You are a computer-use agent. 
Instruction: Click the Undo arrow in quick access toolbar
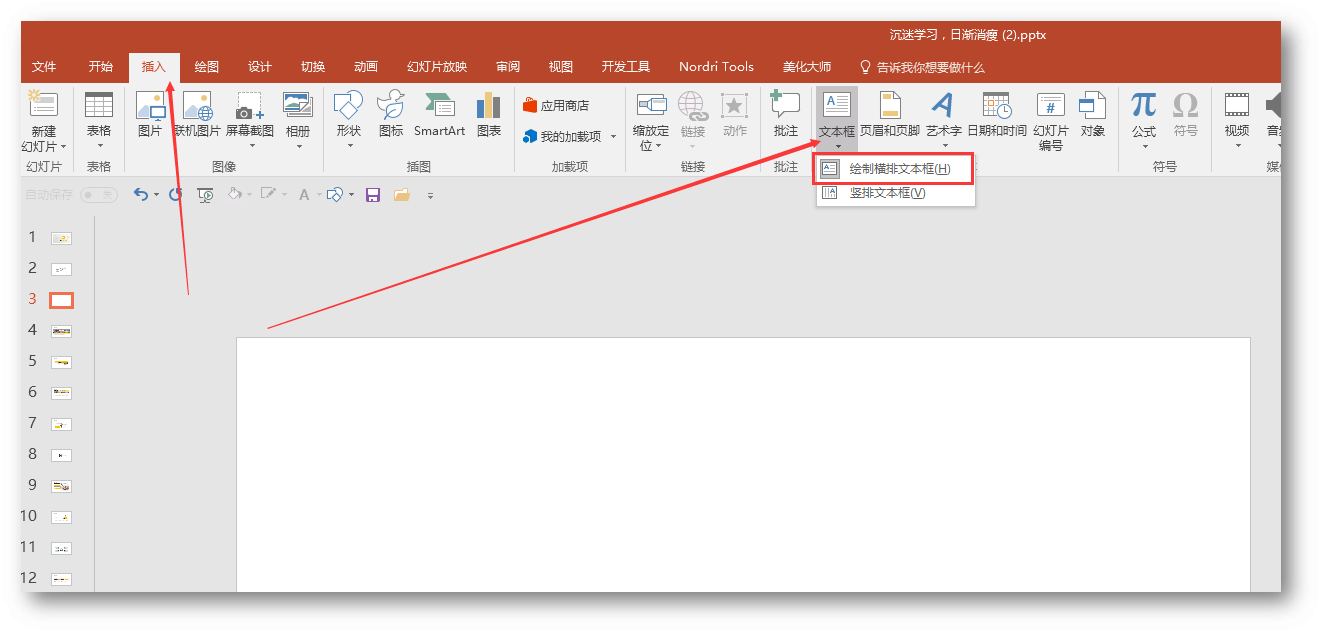tap(141, 195)
